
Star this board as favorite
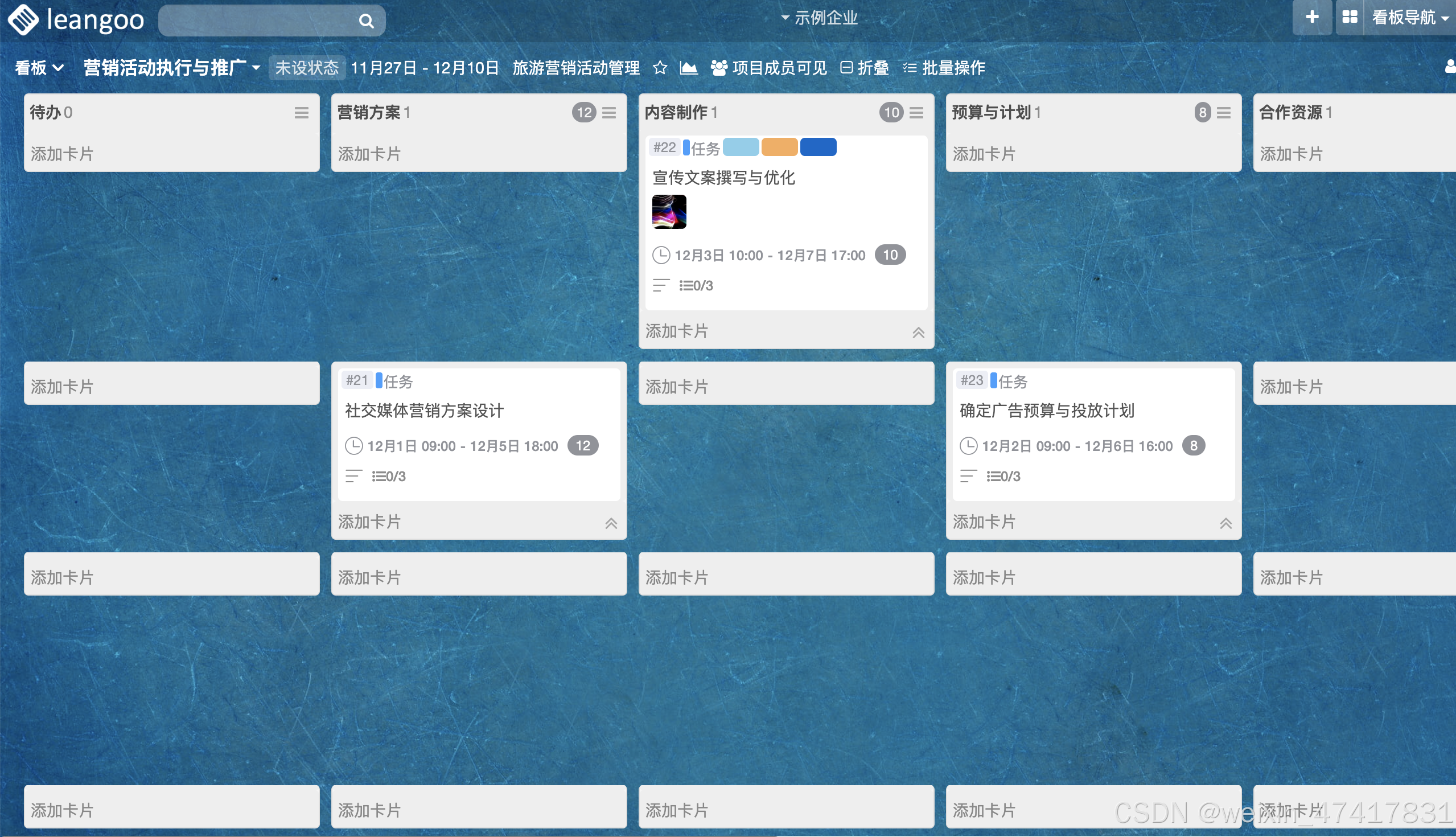(x=660, y=68)
